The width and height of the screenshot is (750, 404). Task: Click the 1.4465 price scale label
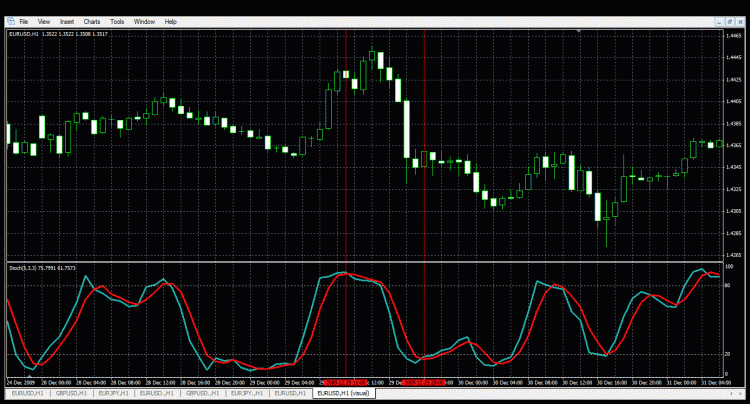734,36
